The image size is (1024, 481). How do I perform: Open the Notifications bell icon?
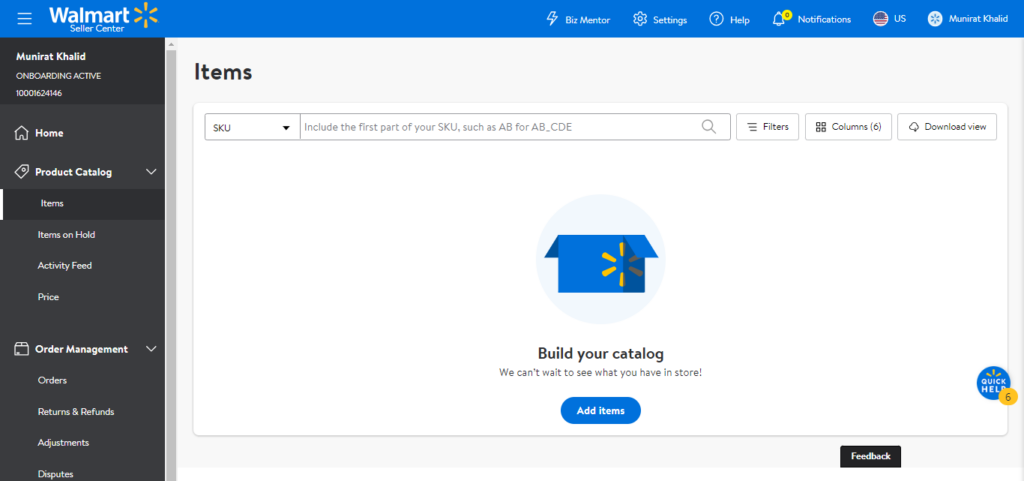[779, 19]
